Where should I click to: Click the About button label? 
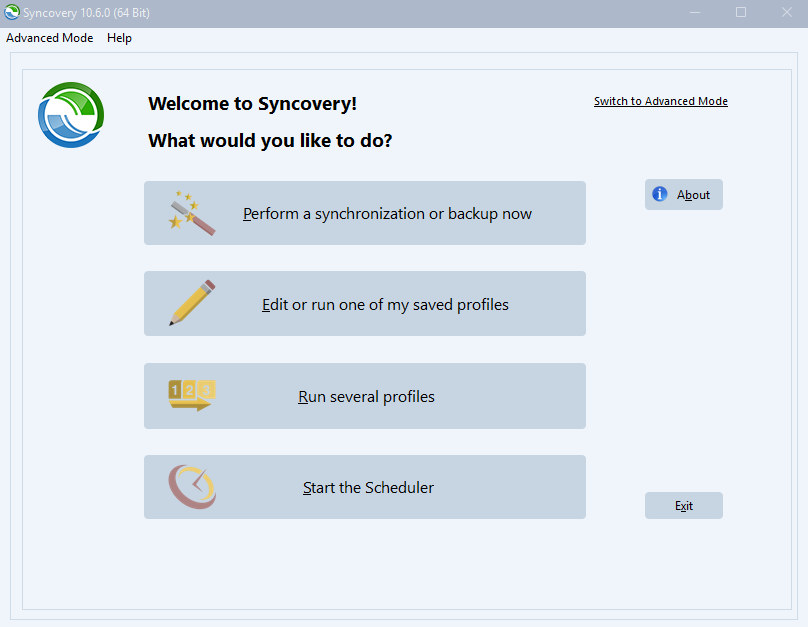click(x=693, y=195)
